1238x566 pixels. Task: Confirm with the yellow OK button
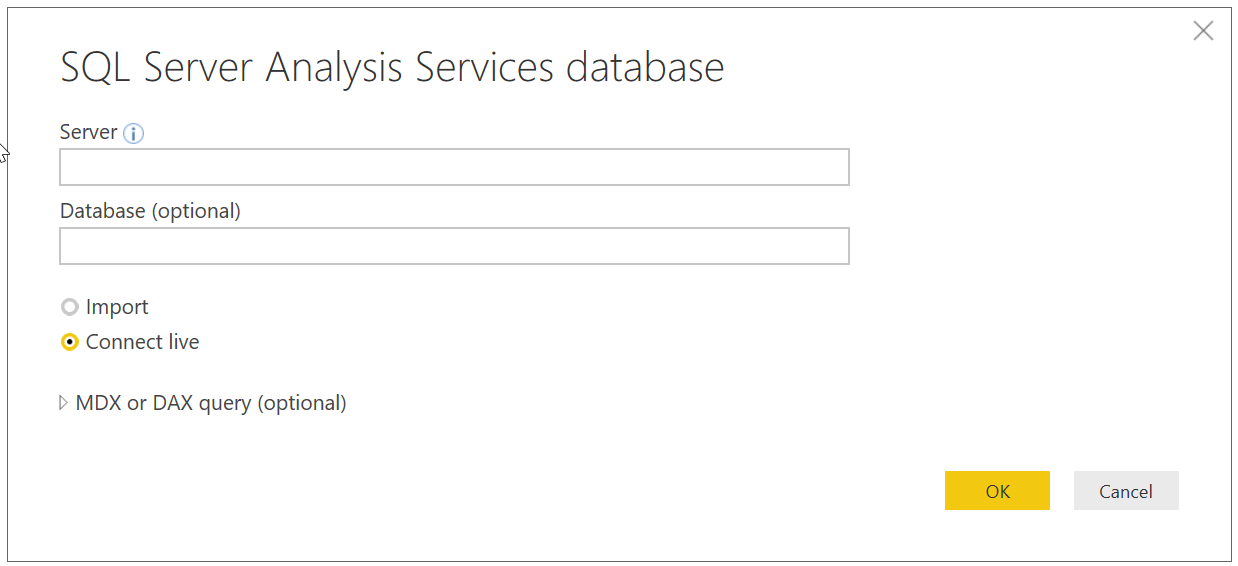(x=997, y=491)
